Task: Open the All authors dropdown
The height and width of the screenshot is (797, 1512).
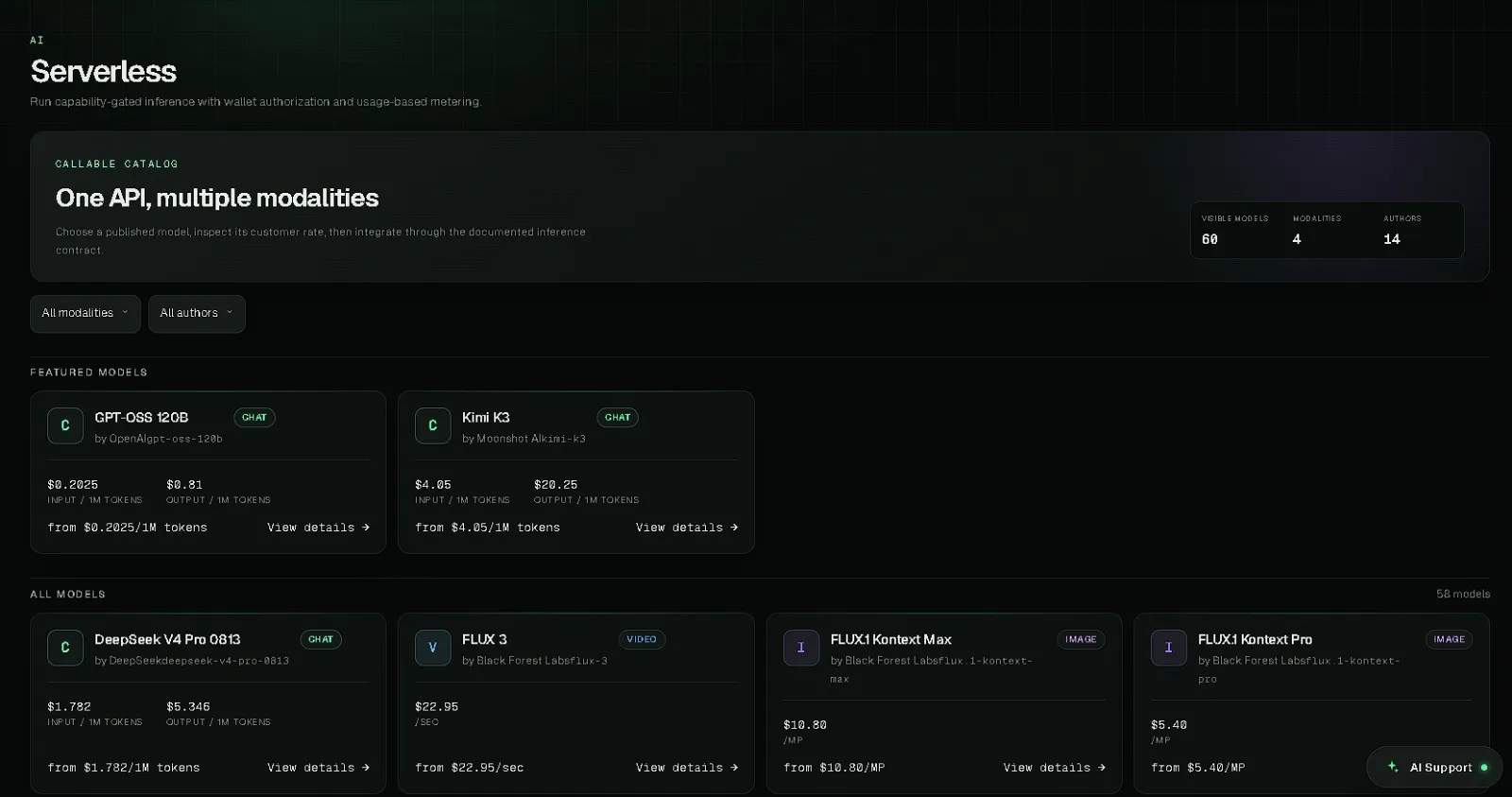Action: point(197,314)
